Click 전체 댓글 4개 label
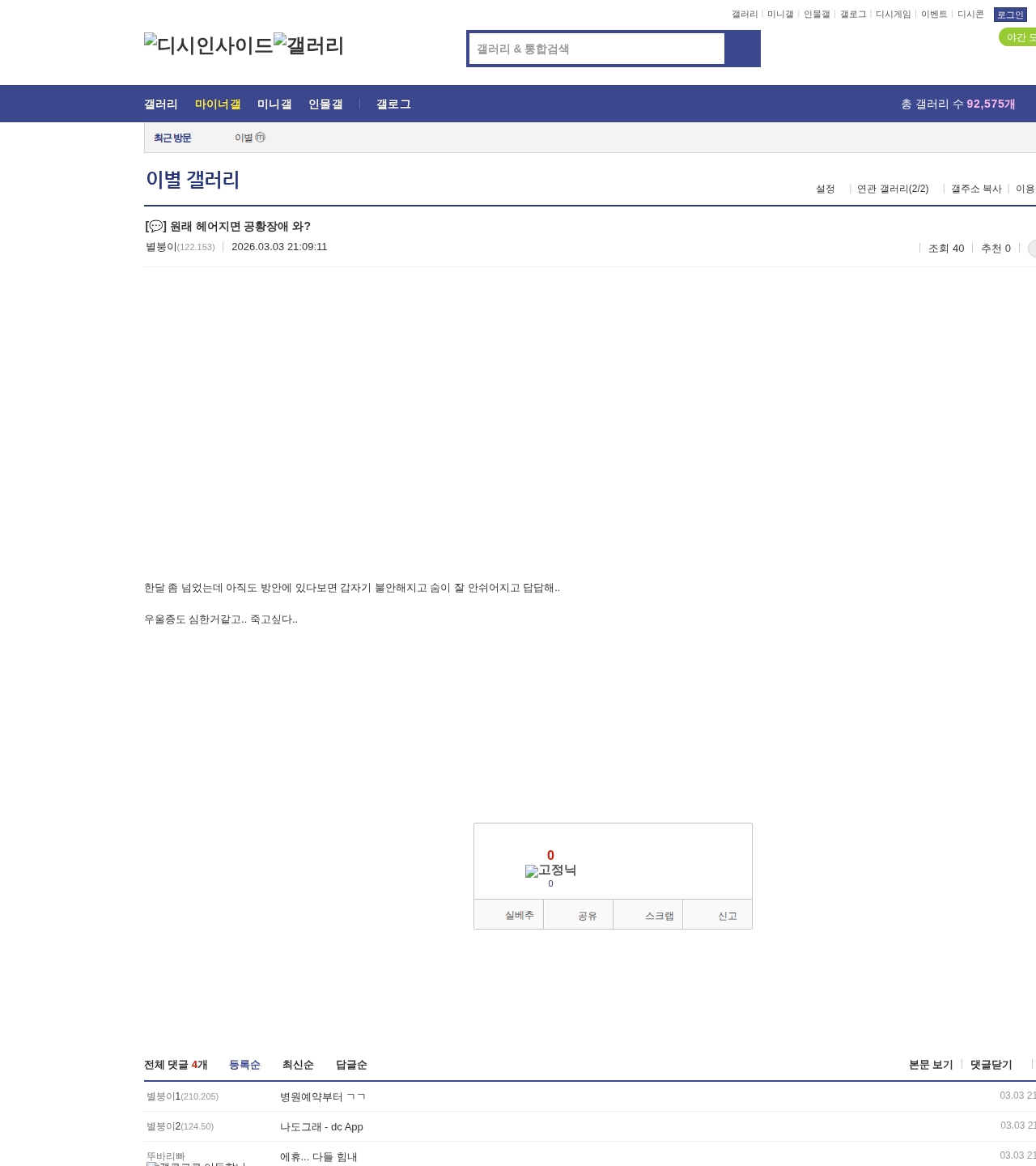Viewport: 1036px width, 1166px height. 176,1065
